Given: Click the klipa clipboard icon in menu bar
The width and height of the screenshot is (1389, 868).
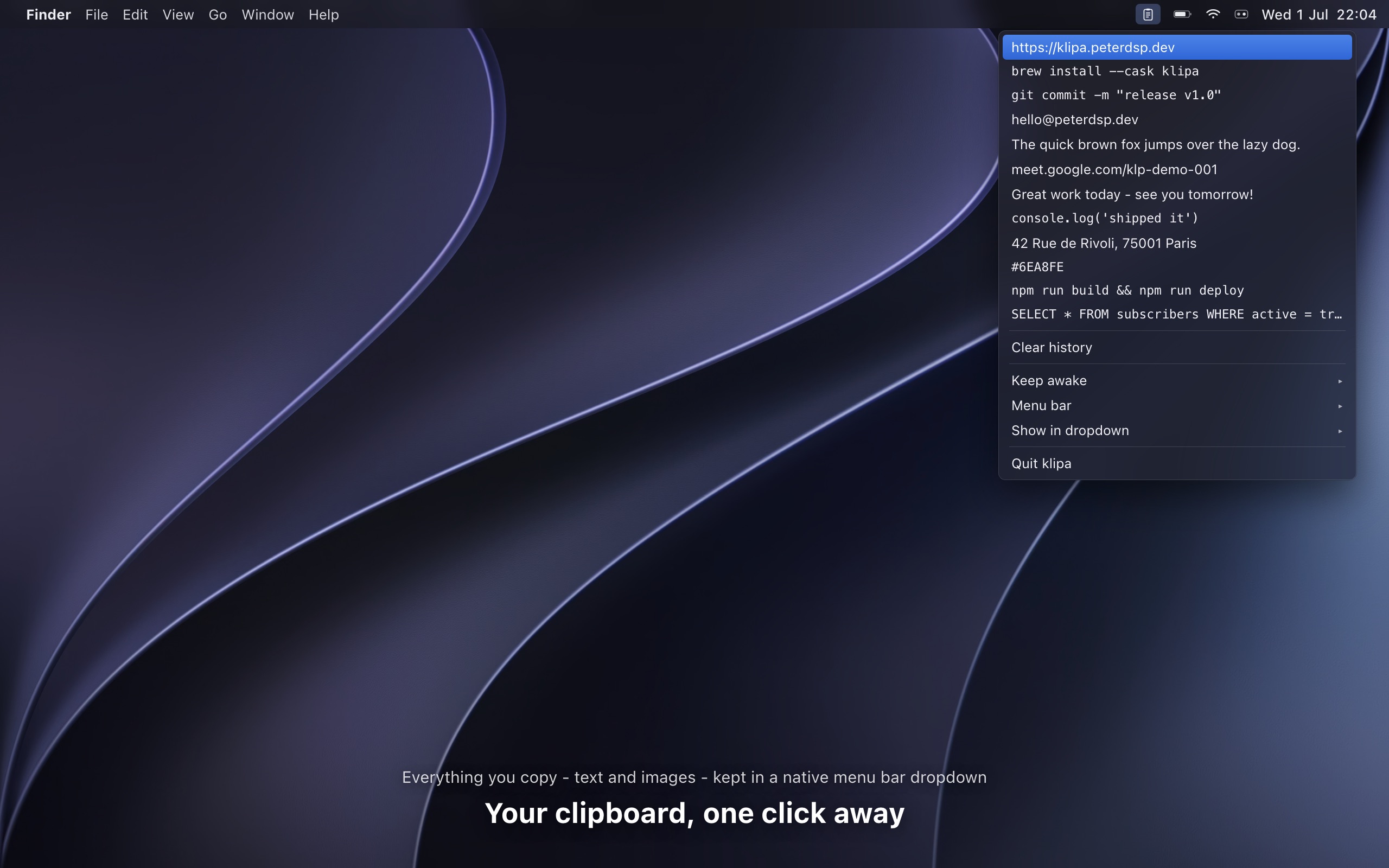Looking at the screenshot, I should [1148, 14].
